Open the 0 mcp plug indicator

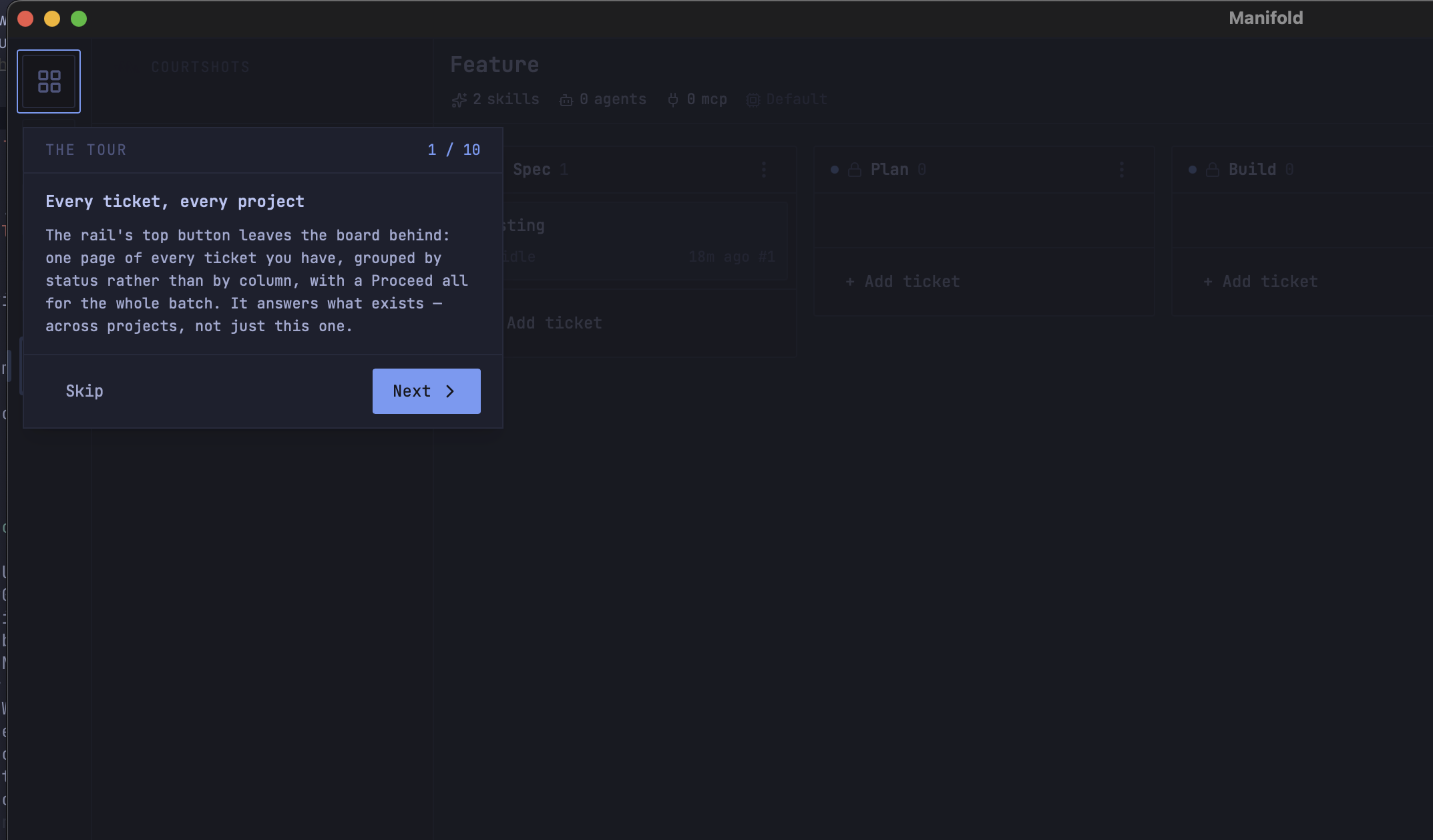697,99
